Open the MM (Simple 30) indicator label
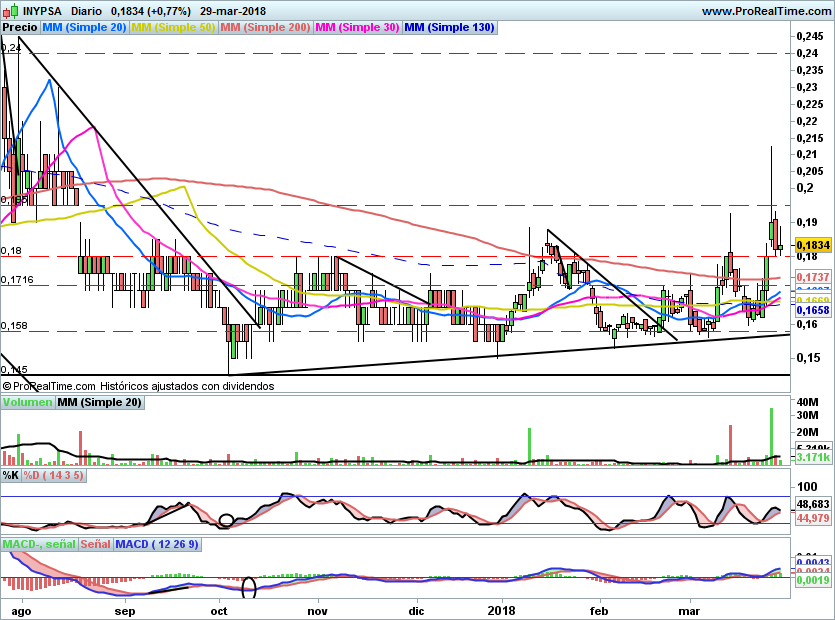Viewport: 835px width, 620px height. (357, 28)
